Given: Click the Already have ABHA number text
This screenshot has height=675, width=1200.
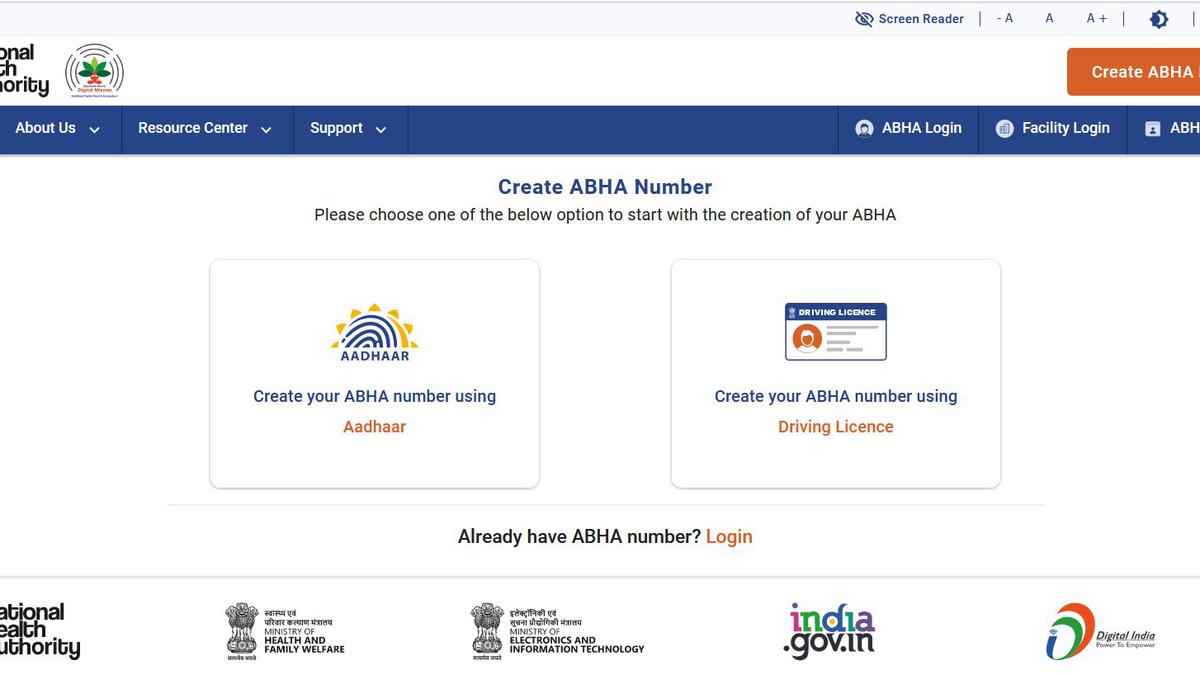Looking at the screenshot, I should [x=580, y=537].
